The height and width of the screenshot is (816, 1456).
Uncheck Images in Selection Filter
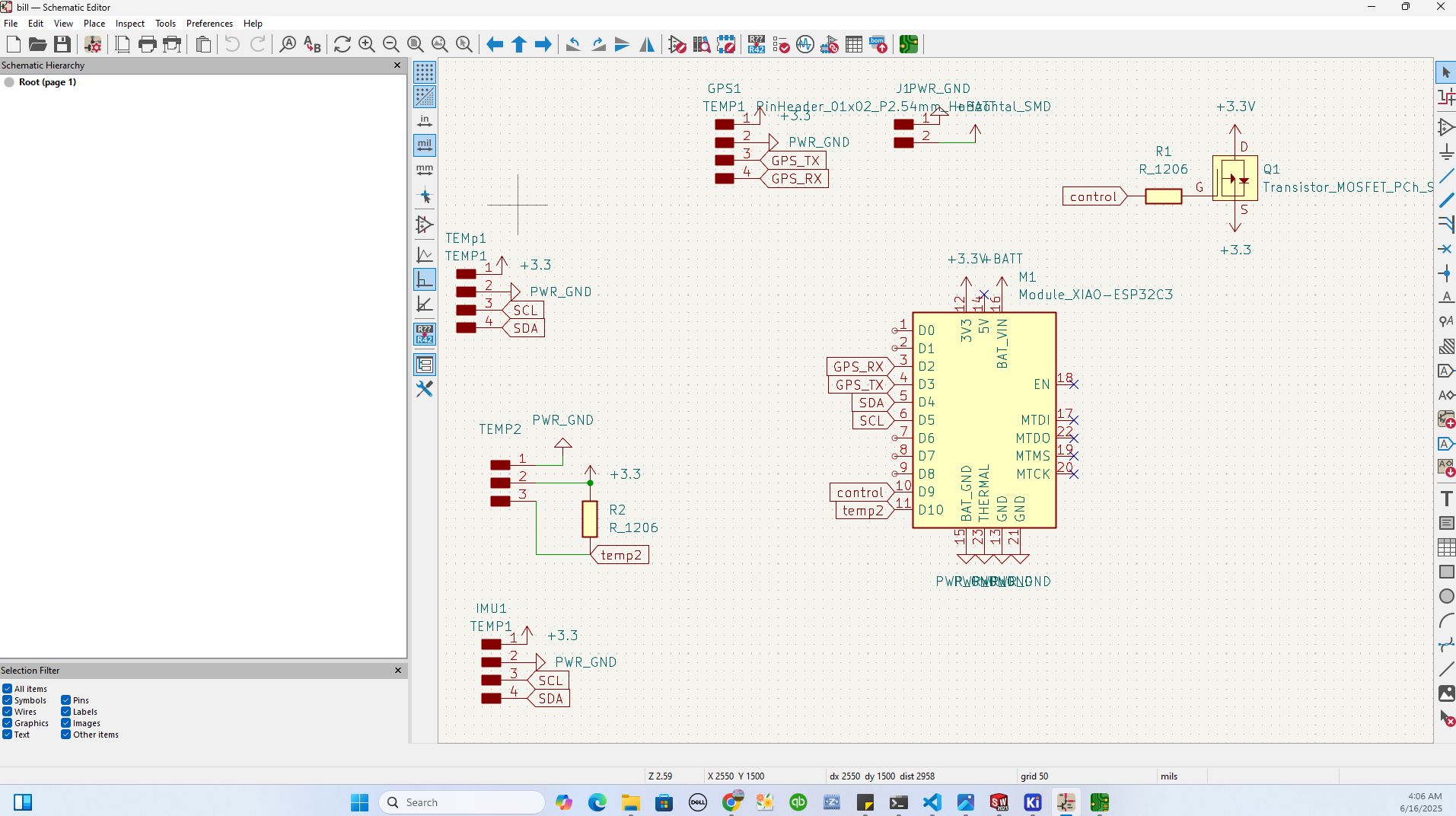tap(66, 723)
